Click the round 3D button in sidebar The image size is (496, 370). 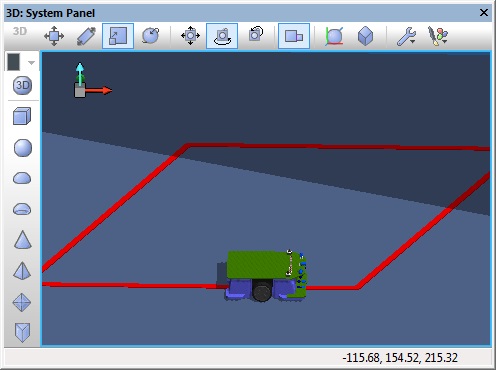click(x=22, y=85)
